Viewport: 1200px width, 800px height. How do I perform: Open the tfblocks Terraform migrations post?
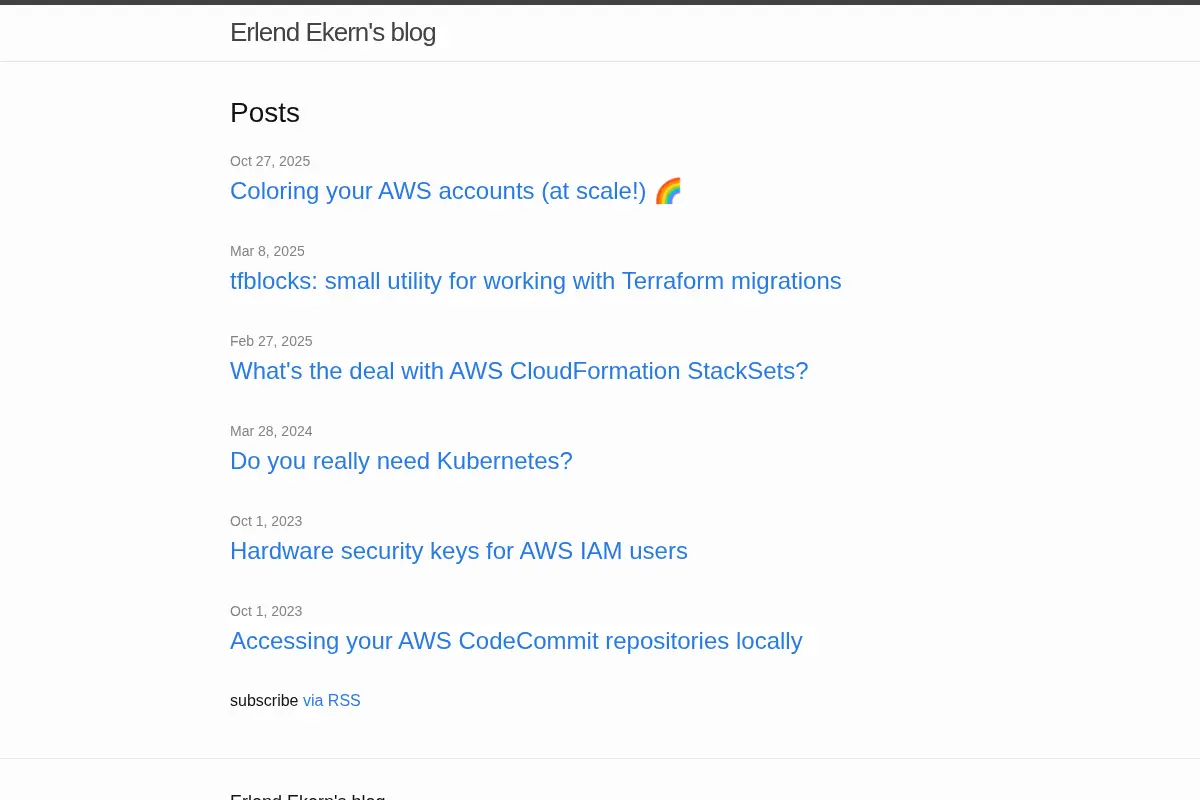536,281
